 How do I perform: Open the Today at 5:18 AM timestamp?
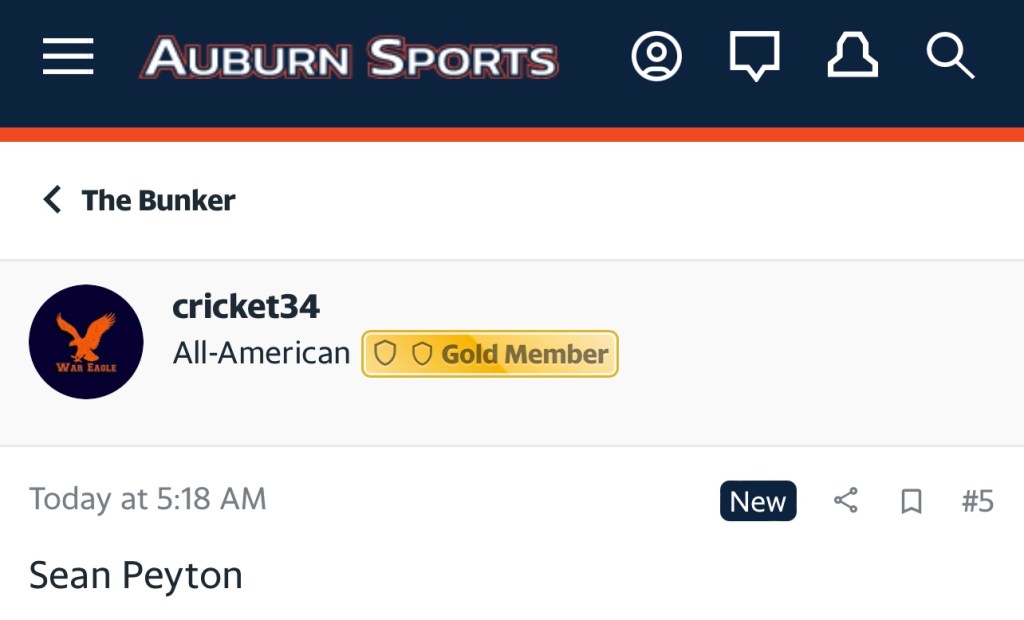pos(148,499)
